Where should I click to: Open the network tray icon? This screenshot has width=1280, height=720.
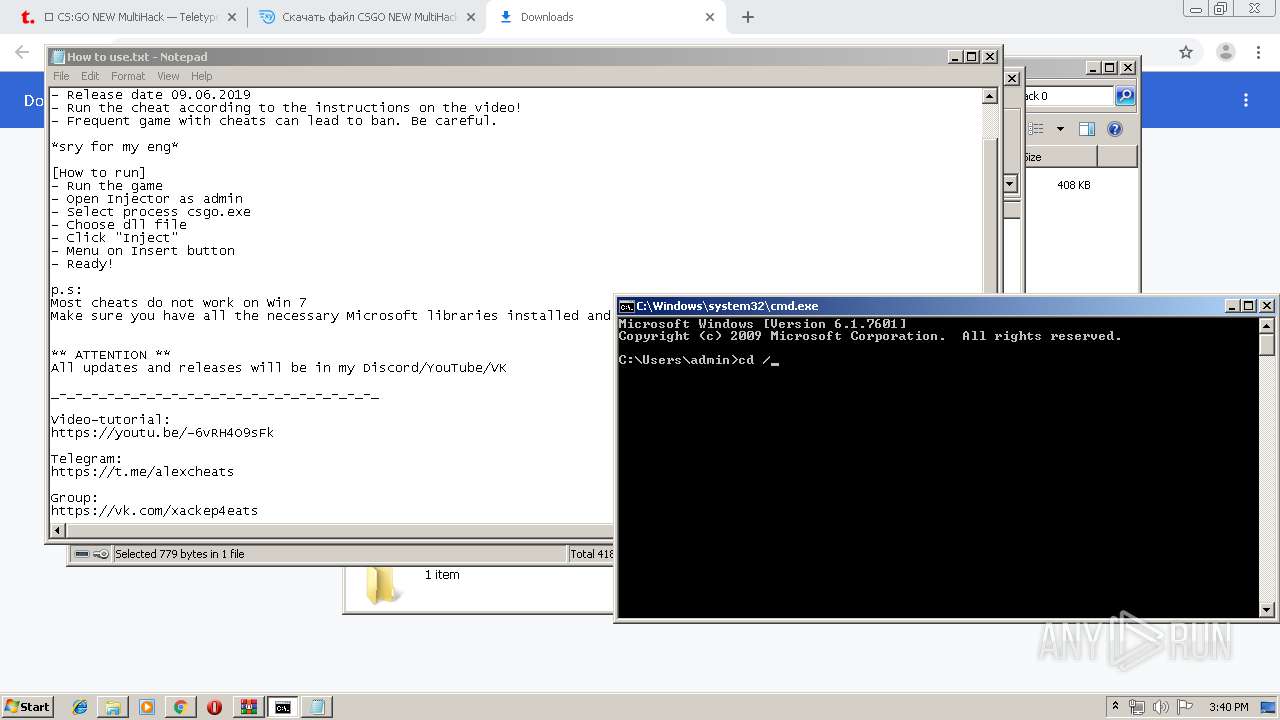pos(1137,707)
